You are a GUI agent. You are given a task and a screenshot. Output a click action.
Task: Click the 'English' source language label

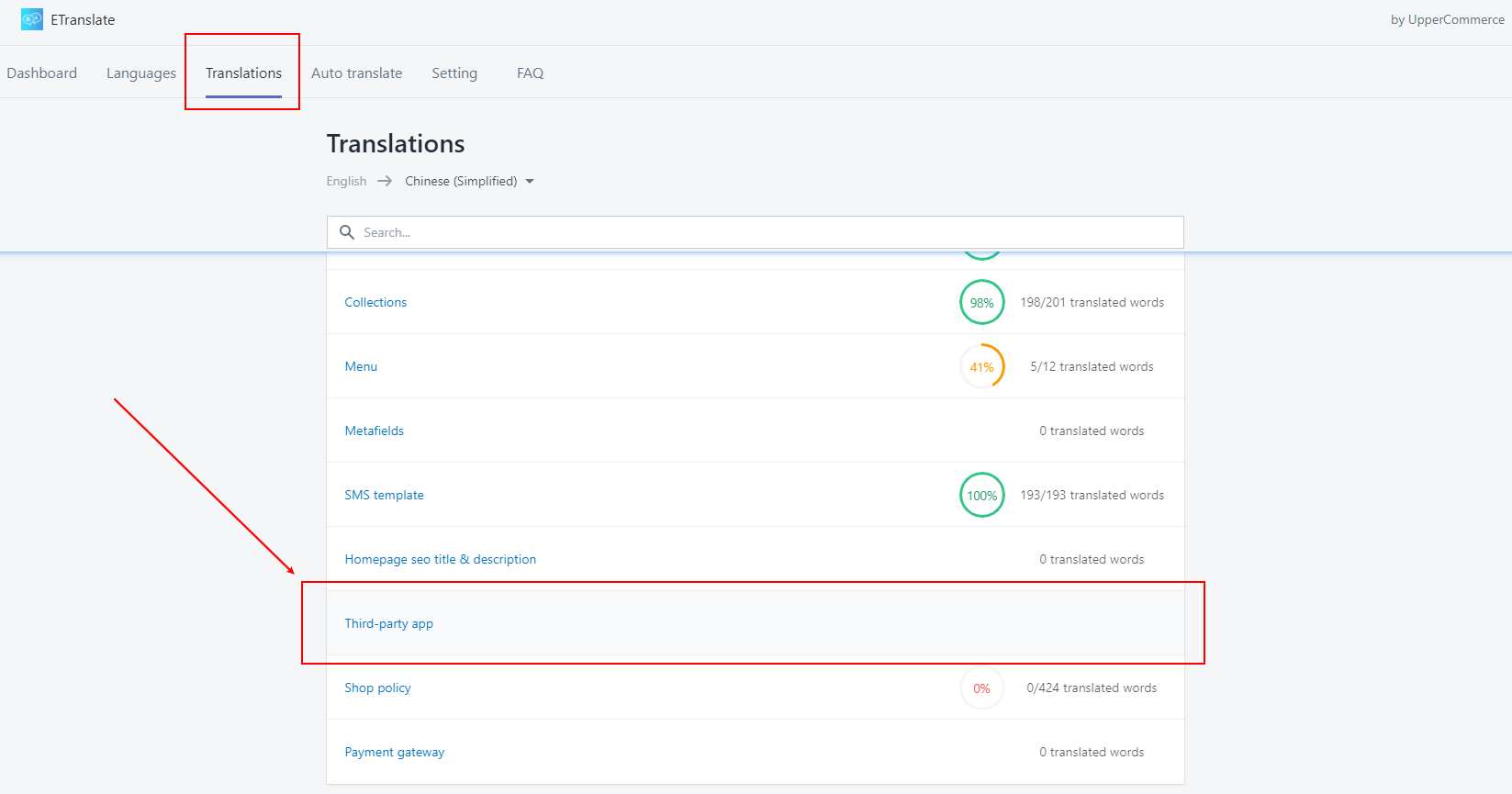tap(346, 181)
